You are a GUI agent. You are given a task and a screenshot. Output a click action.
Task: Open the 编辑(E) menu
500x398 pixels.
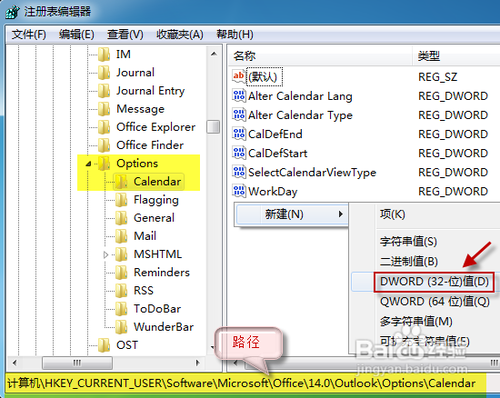click(76, 34)
